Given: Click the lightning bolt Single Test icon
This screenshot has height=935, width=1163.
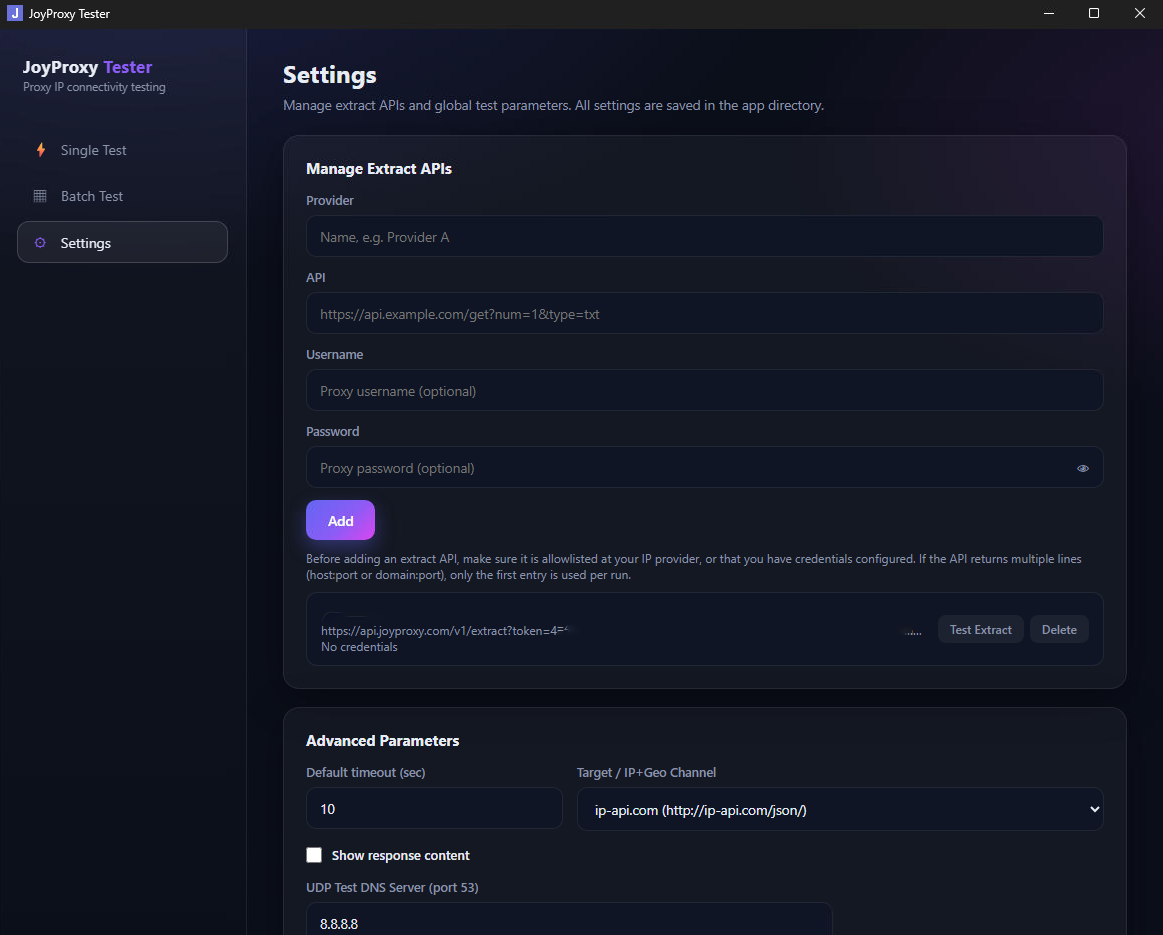Looking at the screenshot, I should pyautogui.click(x=41, y=150).
